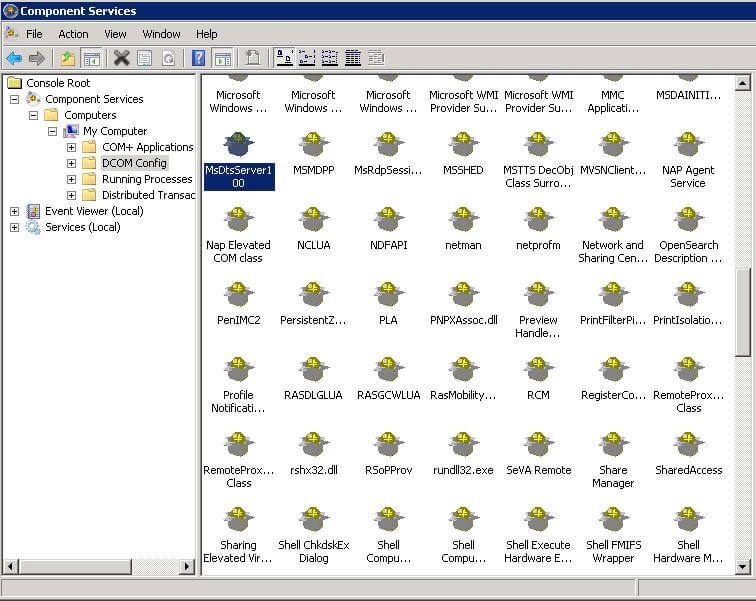
Task: Switch to List view
Action: [x=329, y=58]
